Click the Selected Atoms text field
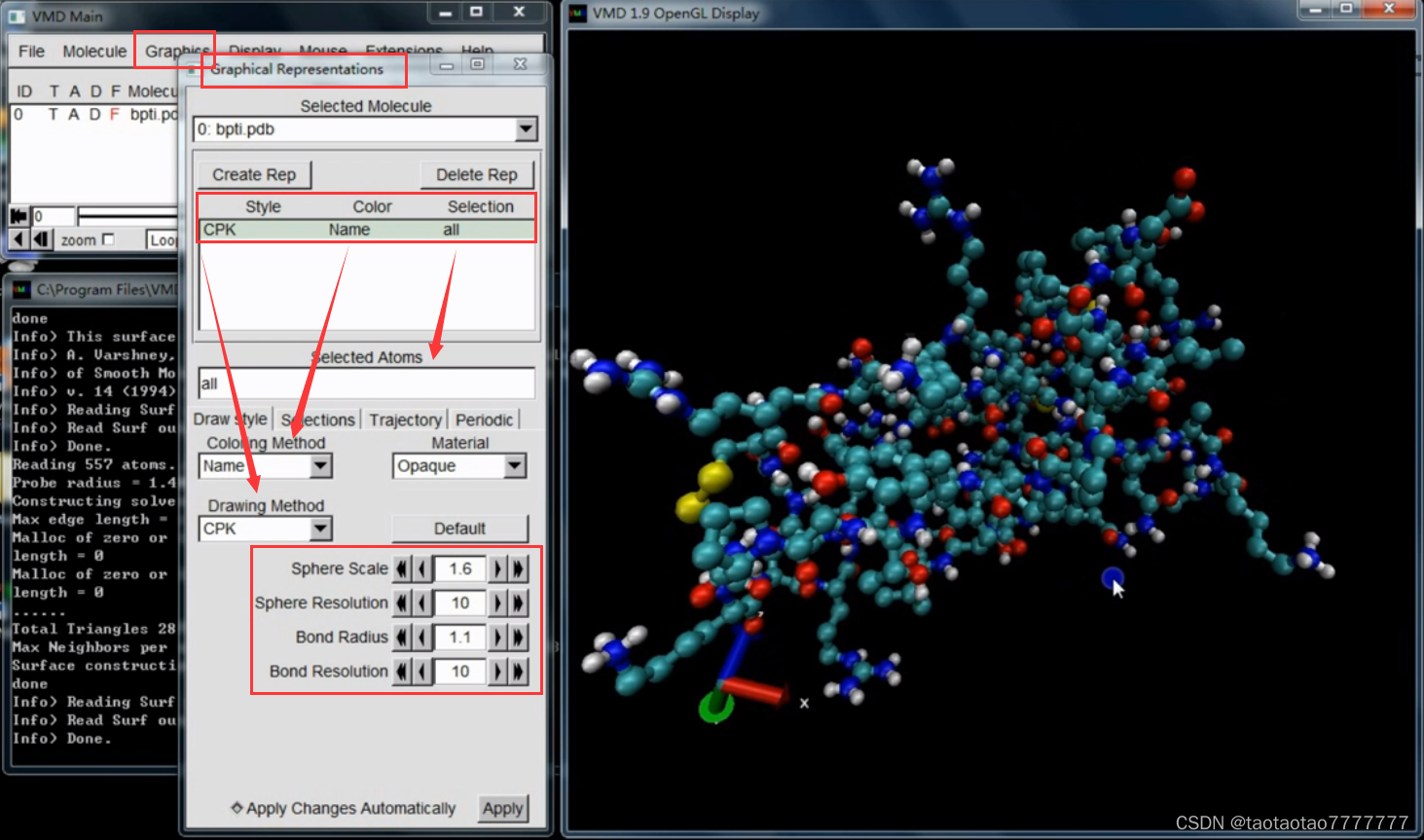This screenshot has height=840, width=1424. (x=366, y=383)
